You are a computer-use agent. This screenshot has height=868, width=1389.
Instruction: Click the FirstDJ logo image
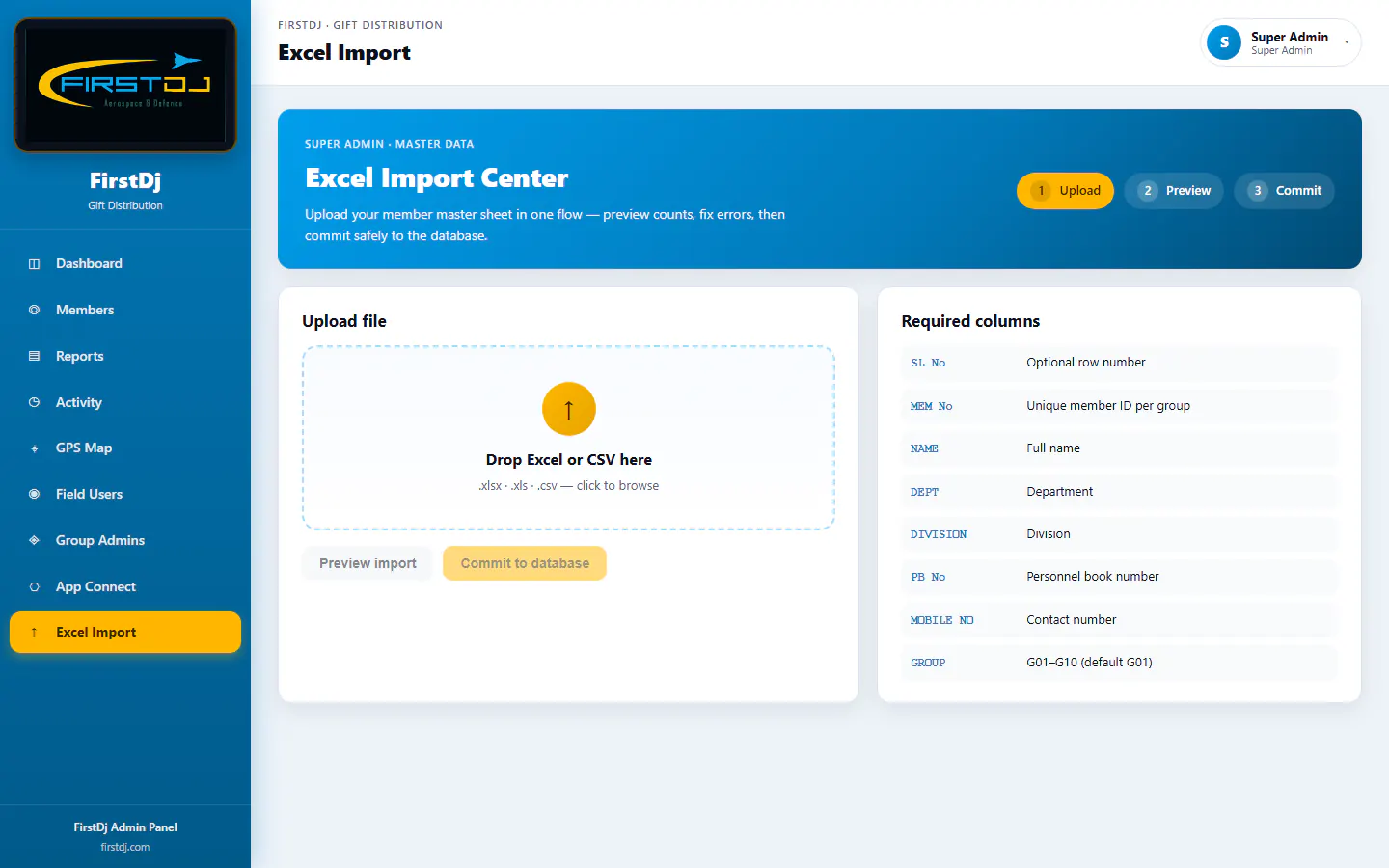[125, 85]
